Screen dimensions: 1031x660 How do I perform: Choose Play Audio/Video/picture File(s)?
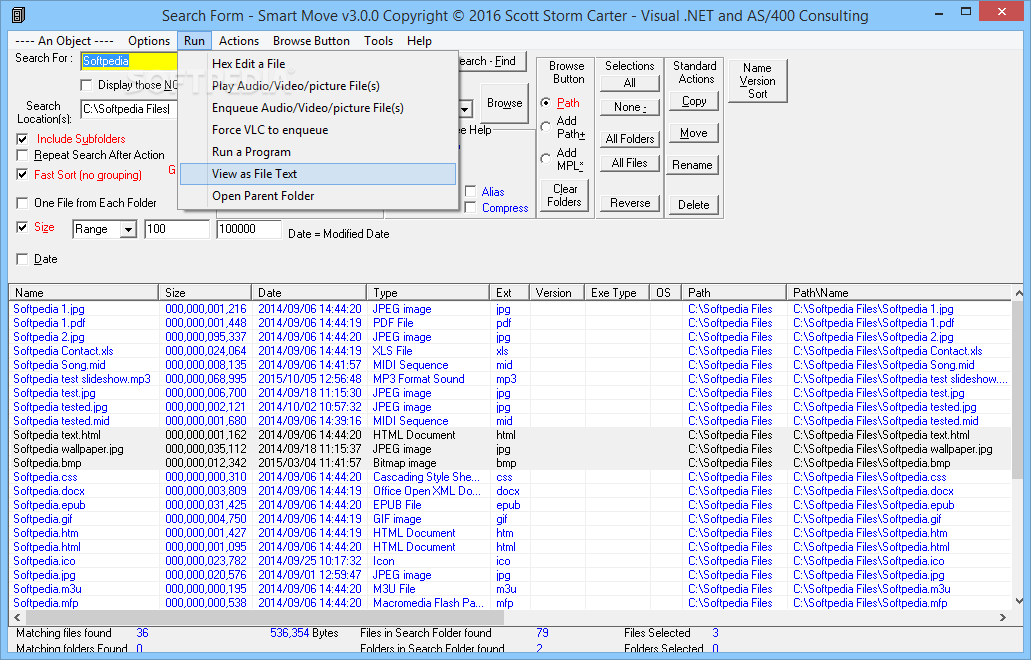(318, 86)
